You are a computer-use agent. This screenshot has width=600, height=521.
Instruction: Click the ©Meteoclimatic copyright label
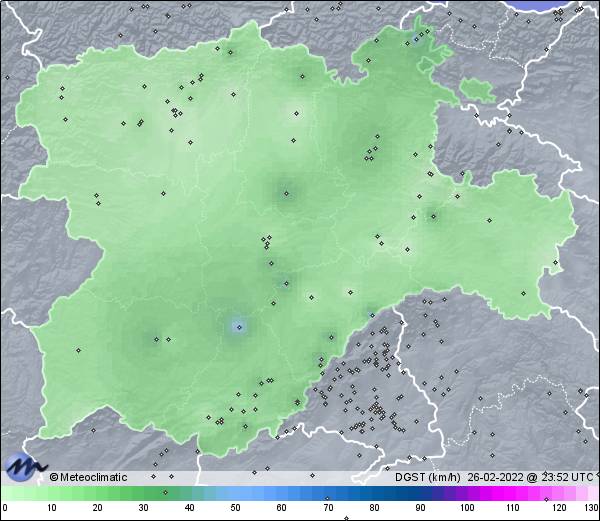point(88,477)
